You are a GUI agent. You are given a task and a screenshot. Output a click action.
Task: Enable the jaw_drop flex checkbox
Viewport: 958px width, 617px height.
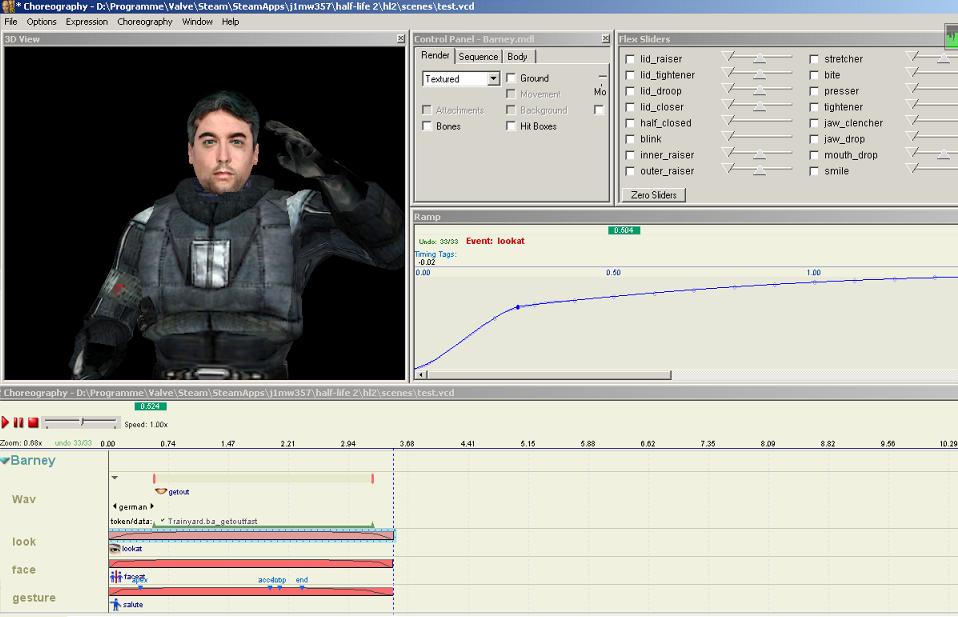(x=814, y=139)
